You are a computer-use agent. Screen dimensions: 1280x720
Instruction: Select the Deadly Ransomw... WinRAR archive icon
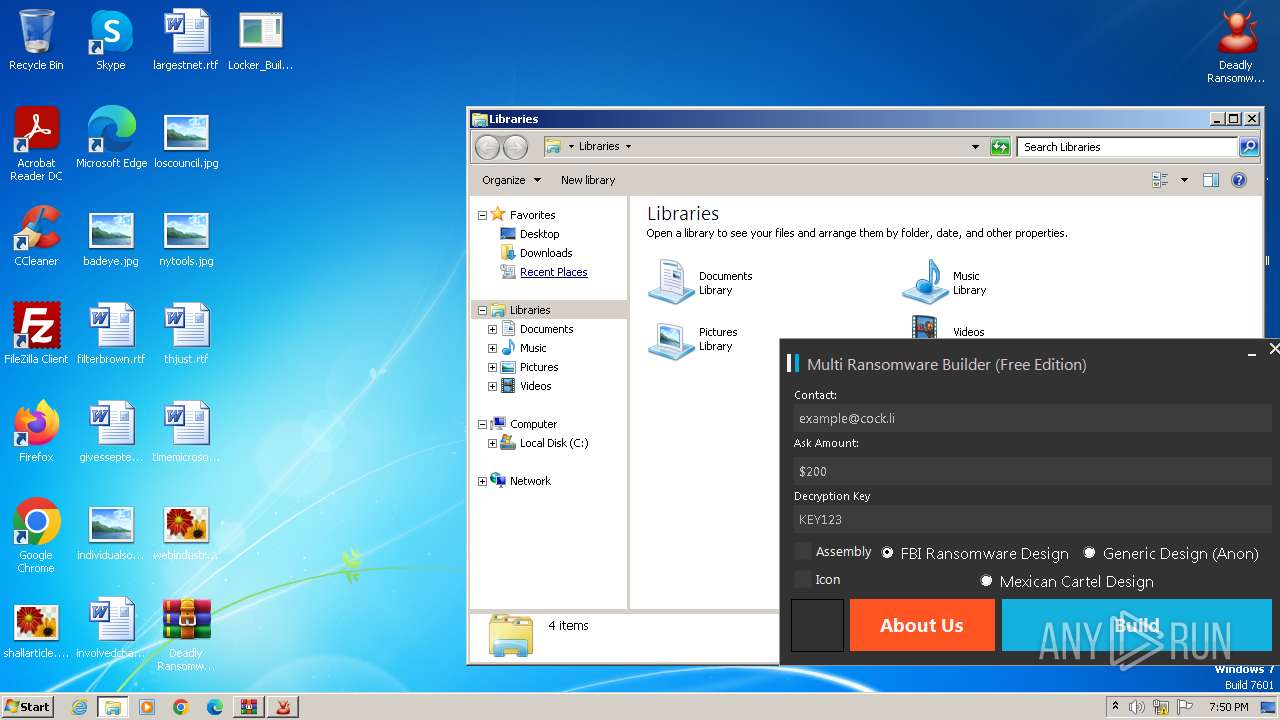point(186,634)
